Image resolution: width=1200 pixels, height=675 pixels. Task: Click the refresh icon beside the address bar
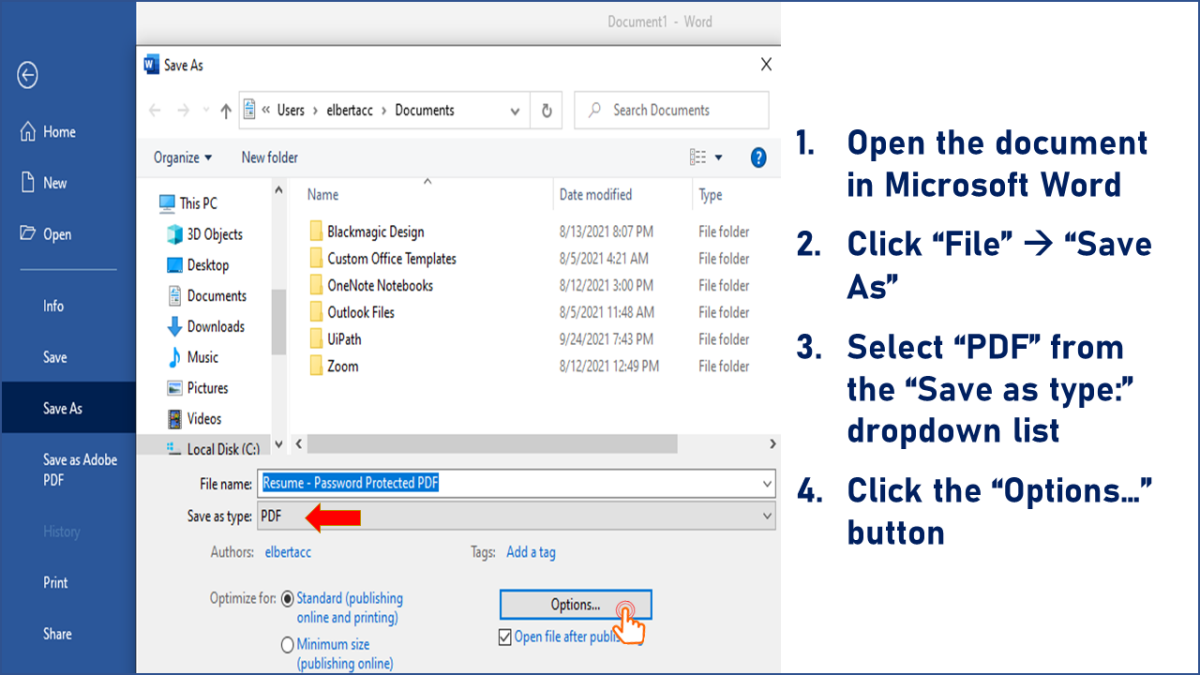pos(546,110)
